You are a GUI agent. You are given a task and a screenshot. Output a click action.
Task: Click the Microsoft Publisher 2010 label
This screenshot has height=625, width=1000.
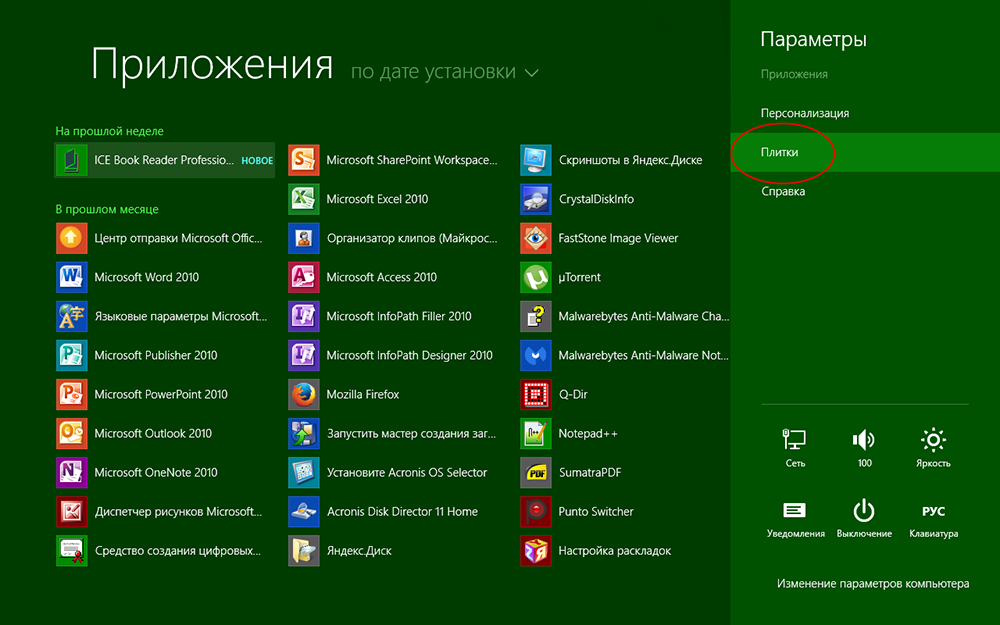156,355
